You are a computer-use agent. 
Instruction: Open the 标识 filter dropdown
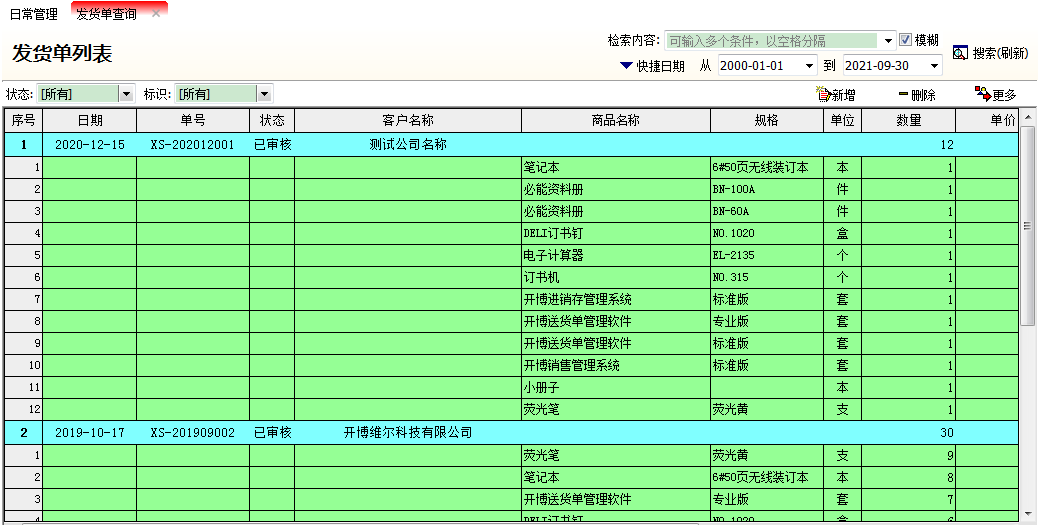[264, 94]
